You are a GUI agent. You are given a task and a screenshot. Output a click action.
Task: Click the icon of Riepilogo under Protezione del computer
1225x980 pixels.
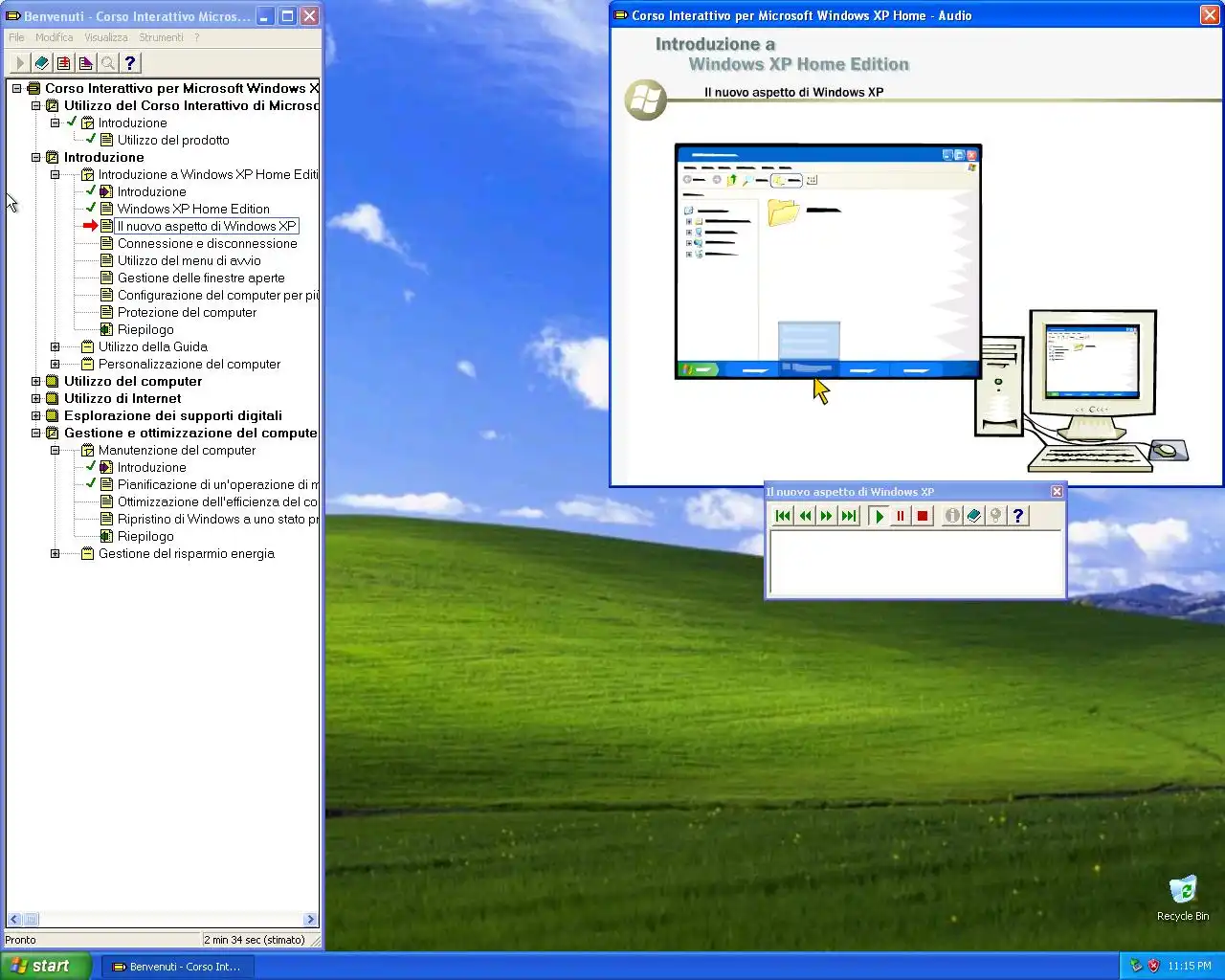106,329
